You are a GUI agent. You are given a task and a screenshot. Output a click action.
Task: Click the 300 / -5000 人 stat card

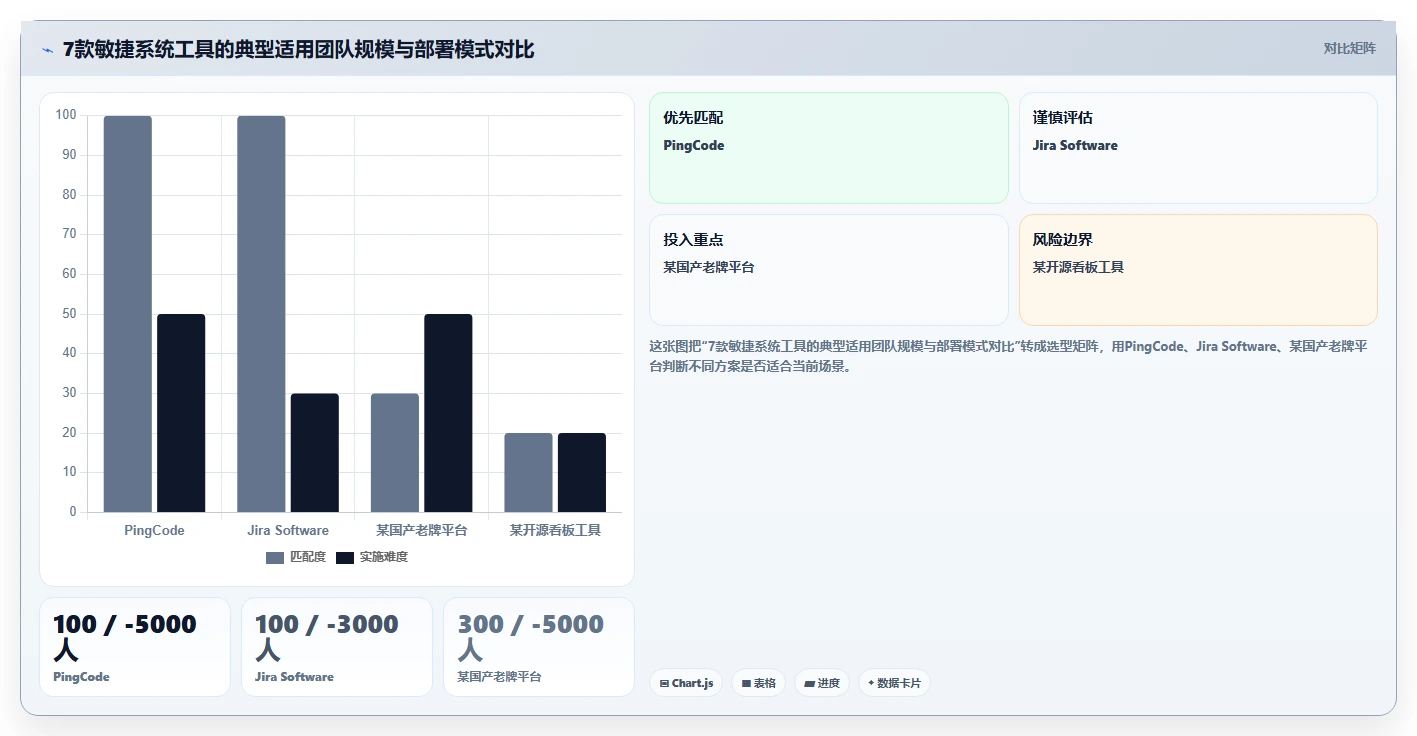click(539, 647)
